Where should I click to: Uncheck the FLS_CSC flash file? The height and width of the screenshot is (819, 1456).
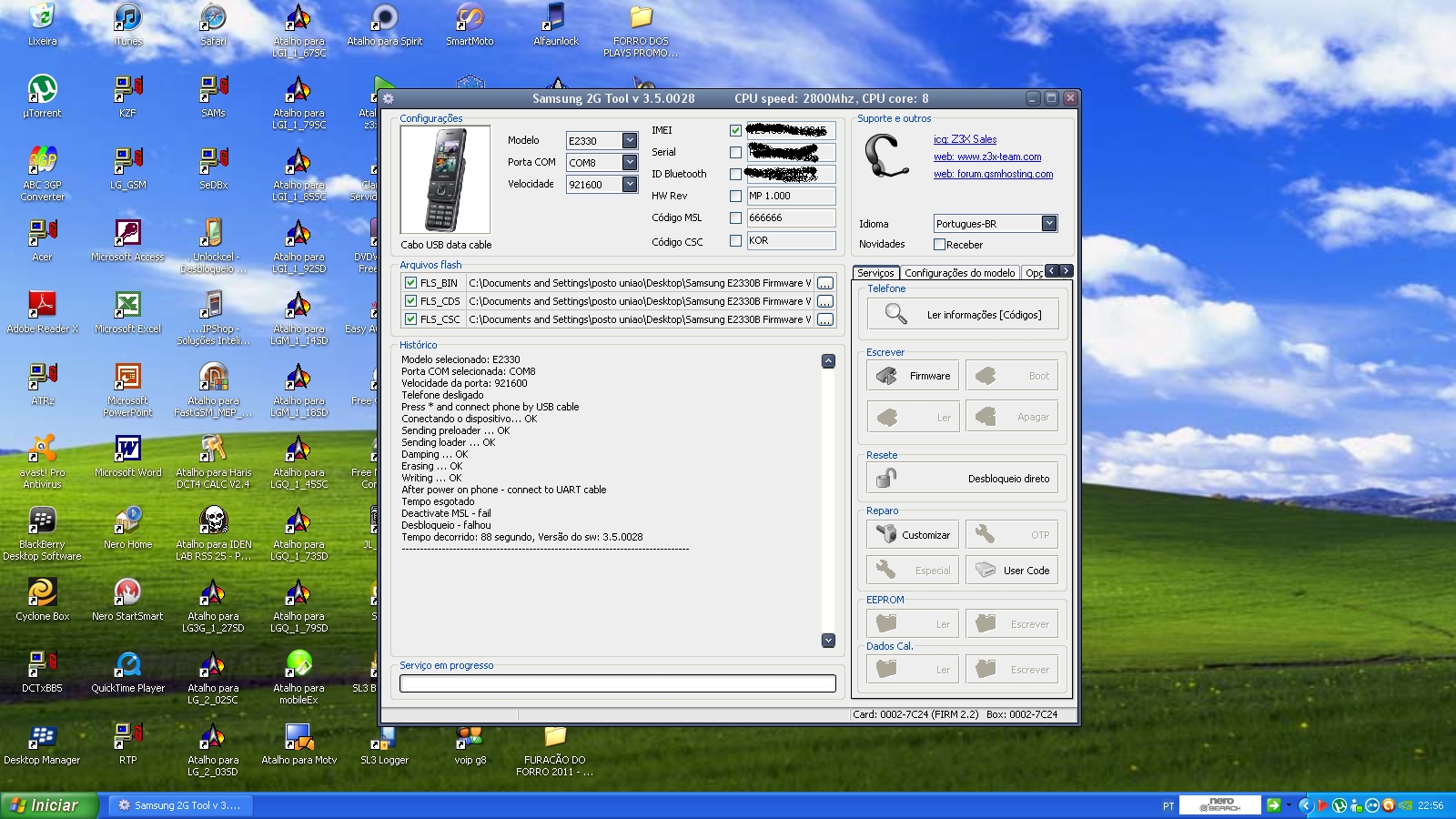[x=410, y=319]
